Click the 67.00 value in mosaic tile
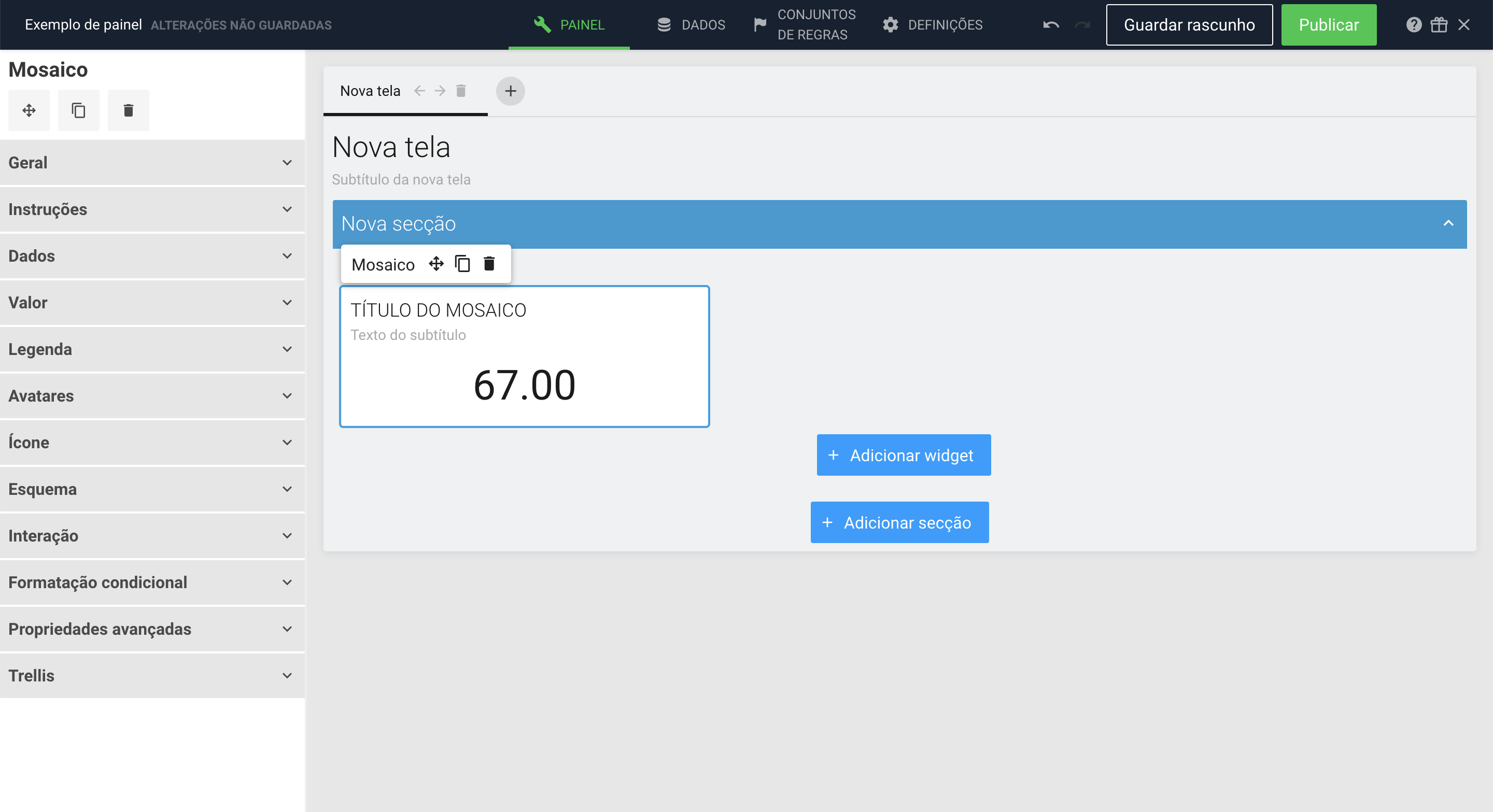Screen dimensions: 1493x812 525,385
